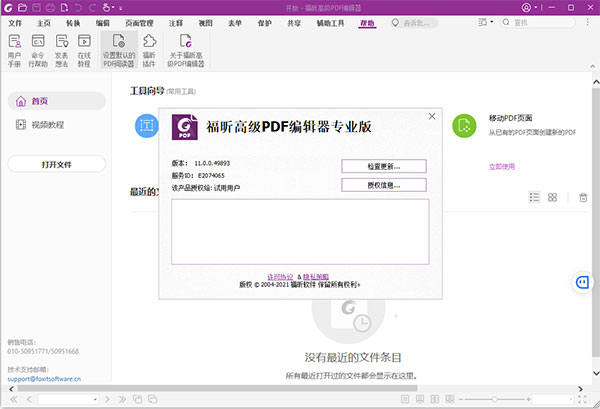Click the zoom out minus button

[x=461, y=399]
